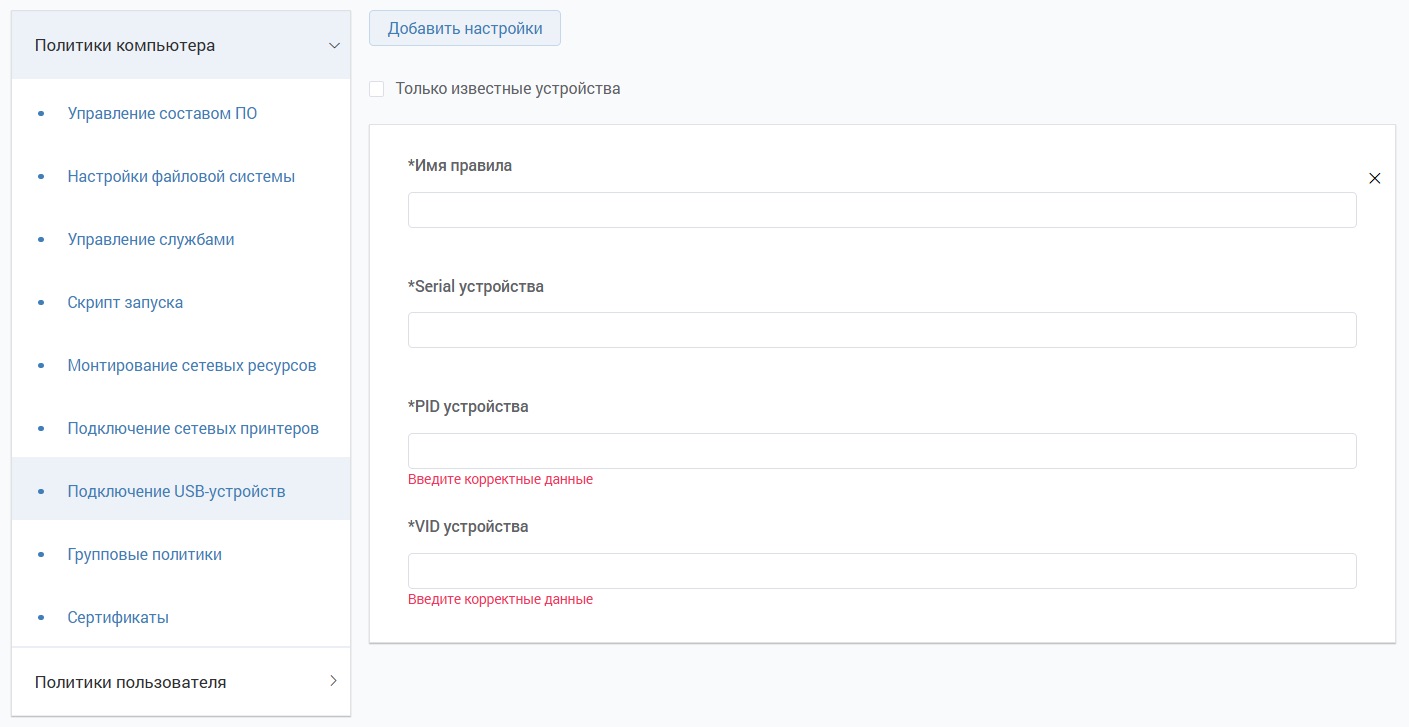Select Подключение USB-устройств item
The height and width of the screenshot is (727, 1409).
click(176, 492)
